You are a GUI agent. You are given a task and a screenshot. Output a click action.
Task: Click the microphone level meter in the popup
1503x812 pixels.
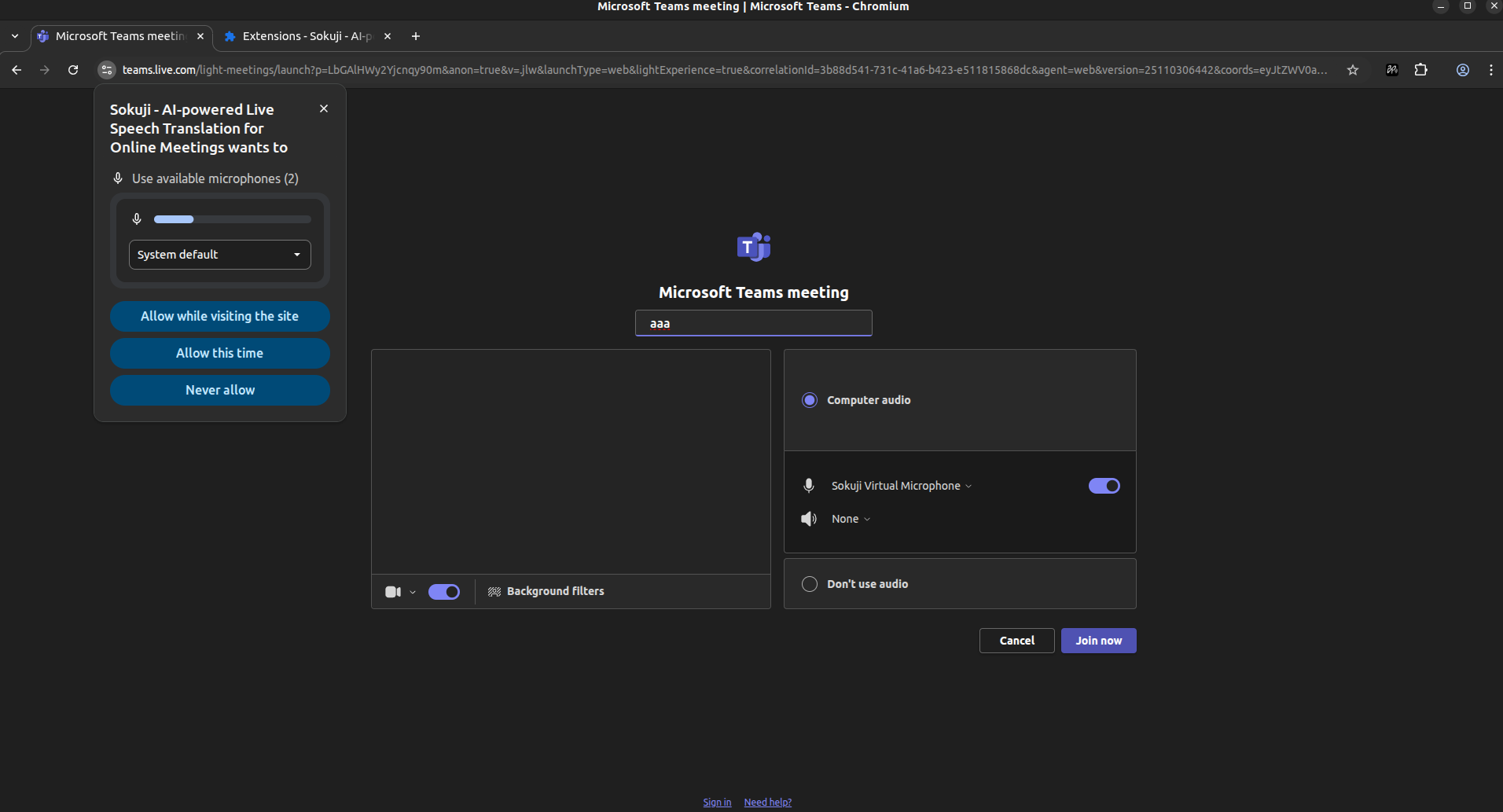233,219
